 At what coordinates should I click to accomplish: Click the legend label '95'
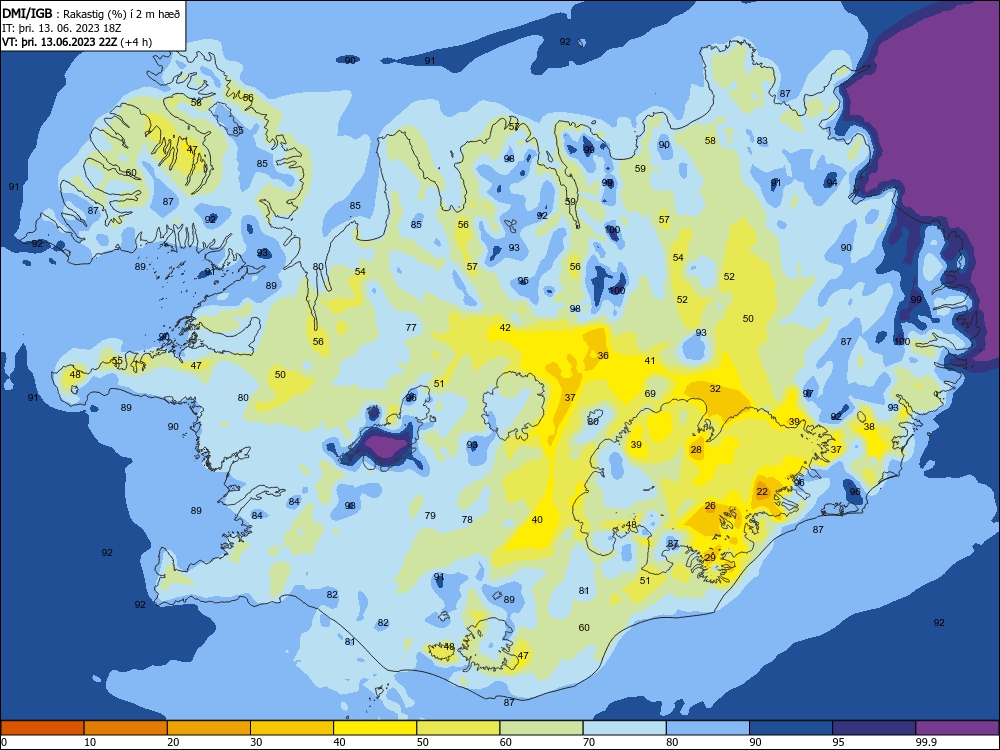coord(839,742)
